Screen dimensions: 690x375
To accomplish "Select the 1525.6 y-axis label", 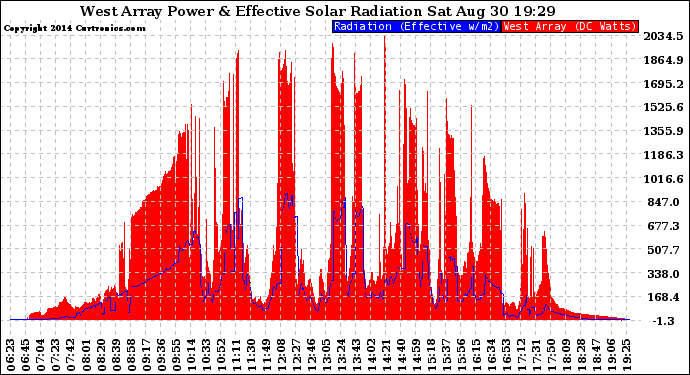I will point(663,107).
